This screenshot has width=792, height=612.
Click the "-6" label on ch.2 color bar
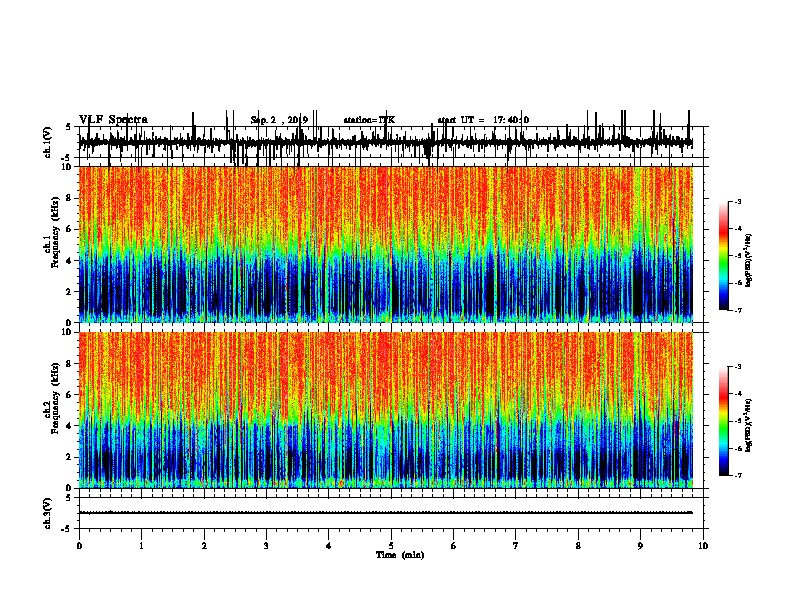click(738, 448)
